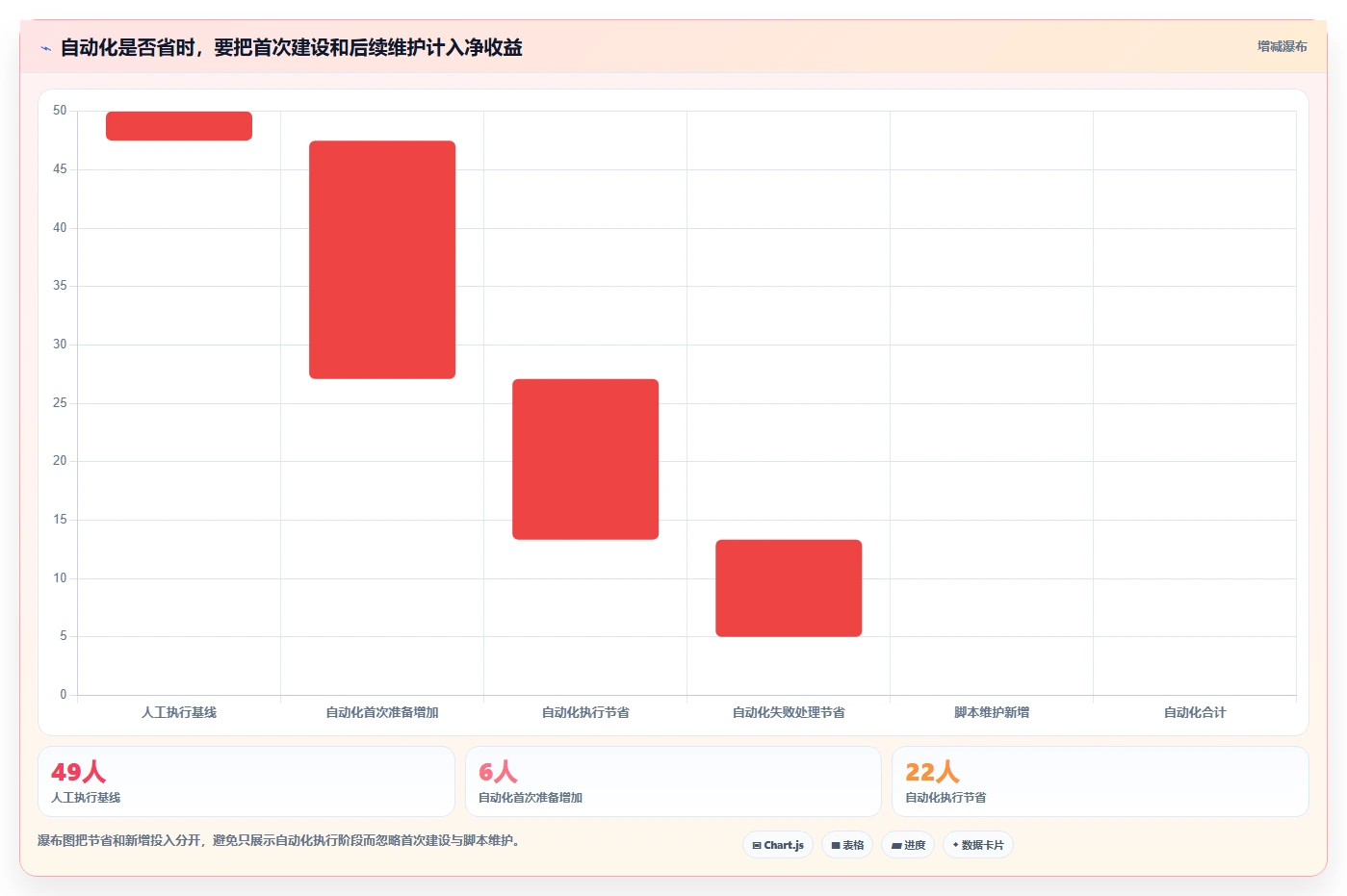The height and width of the screenshot is (896, 1347).
Task: Click the 脚本维护新增 axis label
Action: (x=992, y=712)
